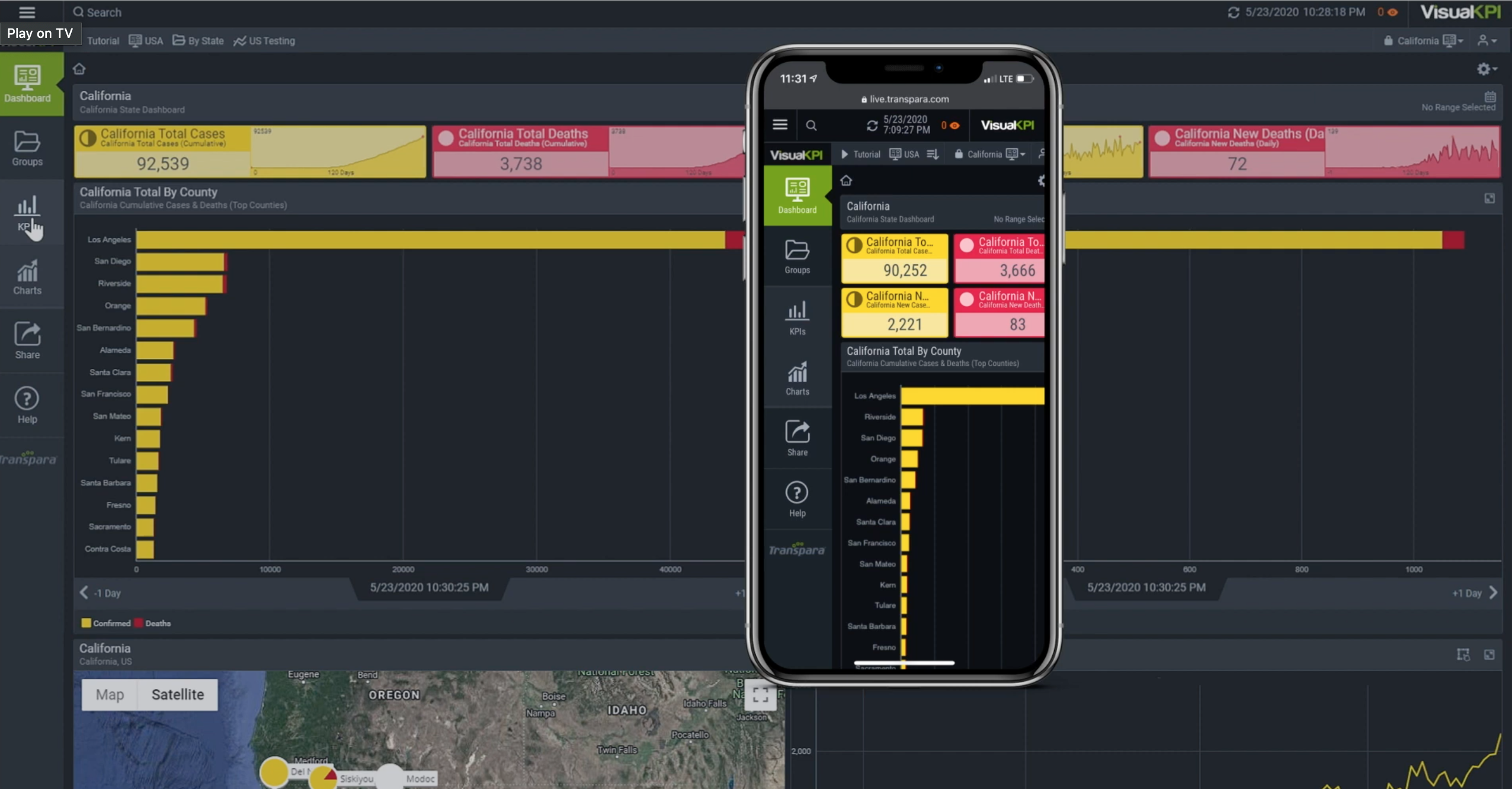Open the desktop settings gear dropdown
1512x789 pixels.
(x=1487, y=69)
